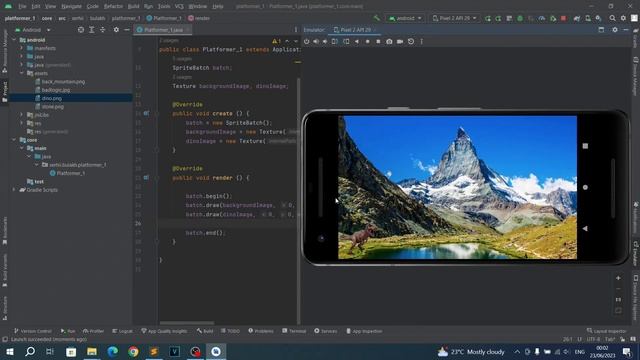The height and width of the screenshot is (360, 640).
Task: Click the dinosaur sprite in emulator
Action: 361,237
